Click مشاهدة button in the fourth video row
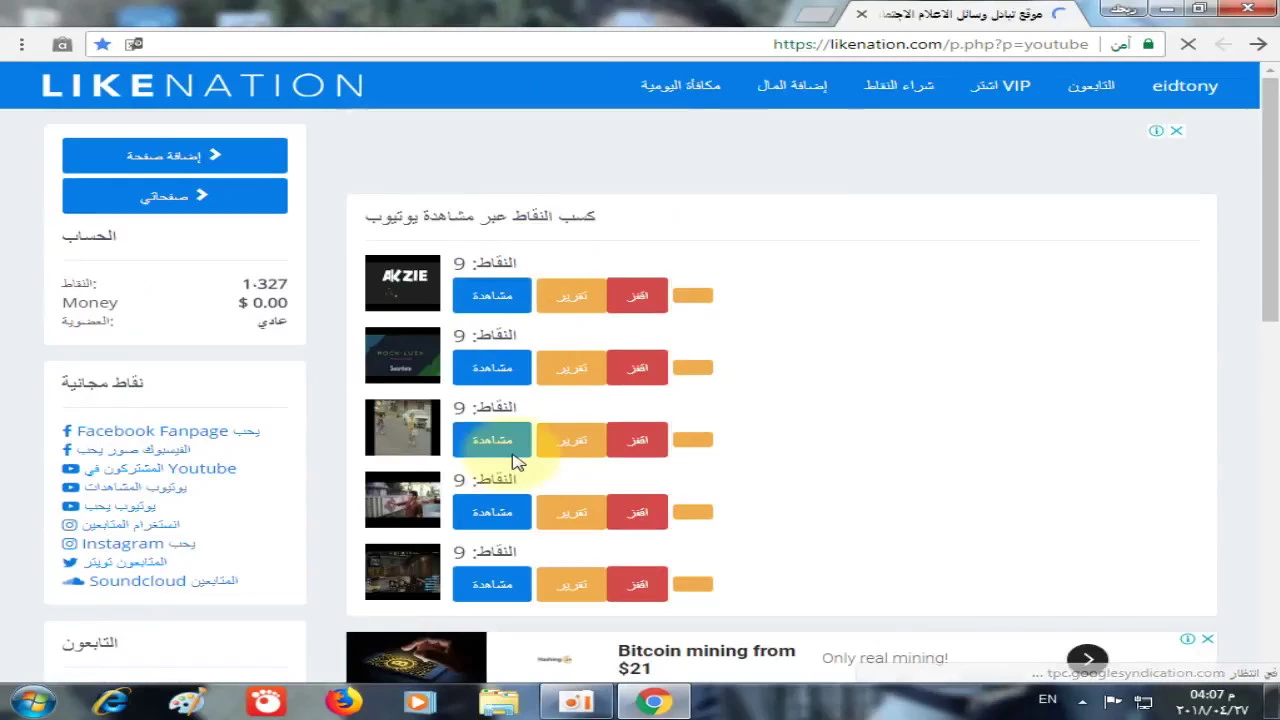Viewport: 1280px width, 720px height. point(492,512)
